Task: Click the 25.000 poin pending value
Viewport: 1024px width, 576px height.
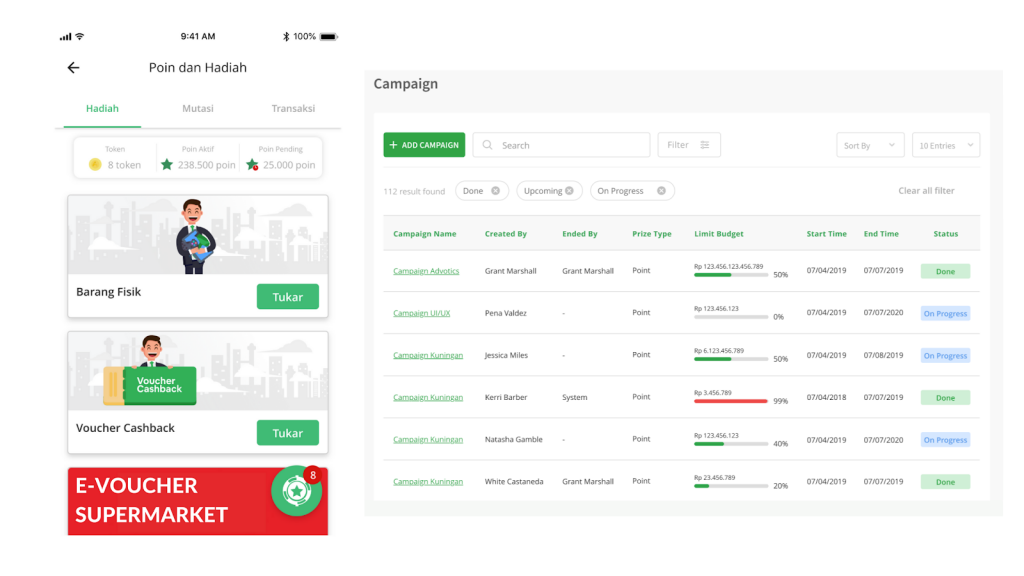Action: point(289,165)
